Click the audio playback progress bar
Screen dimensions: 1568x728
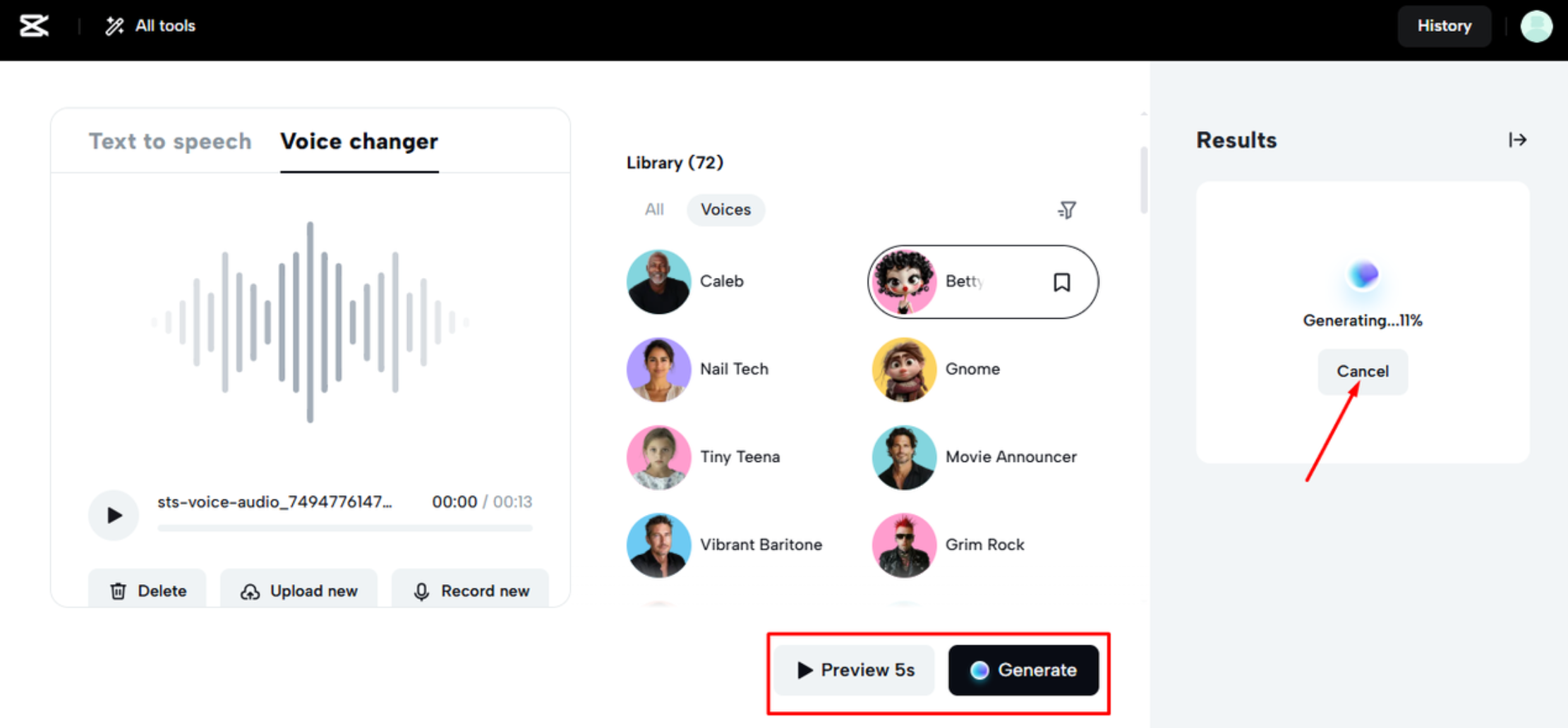(x=344, y=528)
